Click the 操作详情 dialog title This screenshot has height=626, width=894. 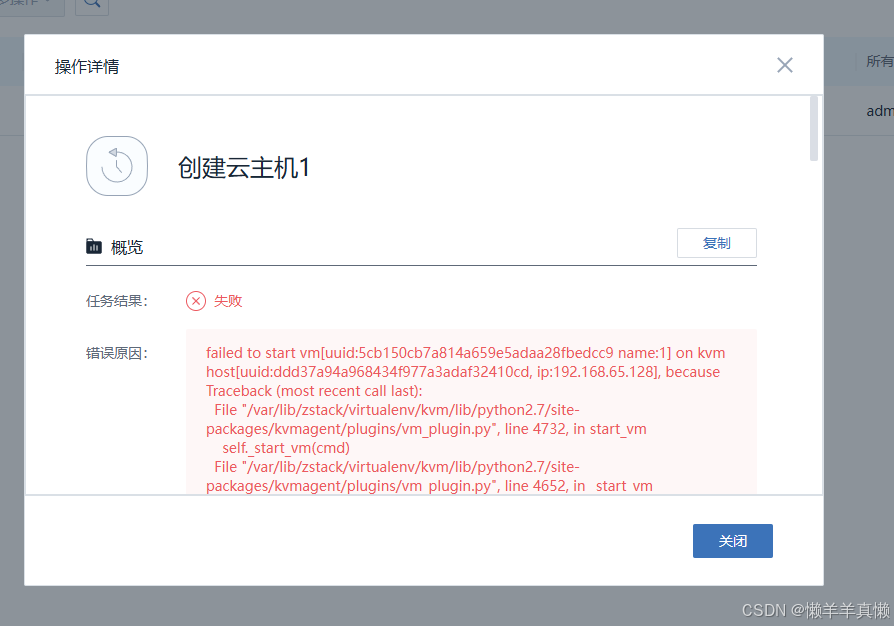point(87,67)
